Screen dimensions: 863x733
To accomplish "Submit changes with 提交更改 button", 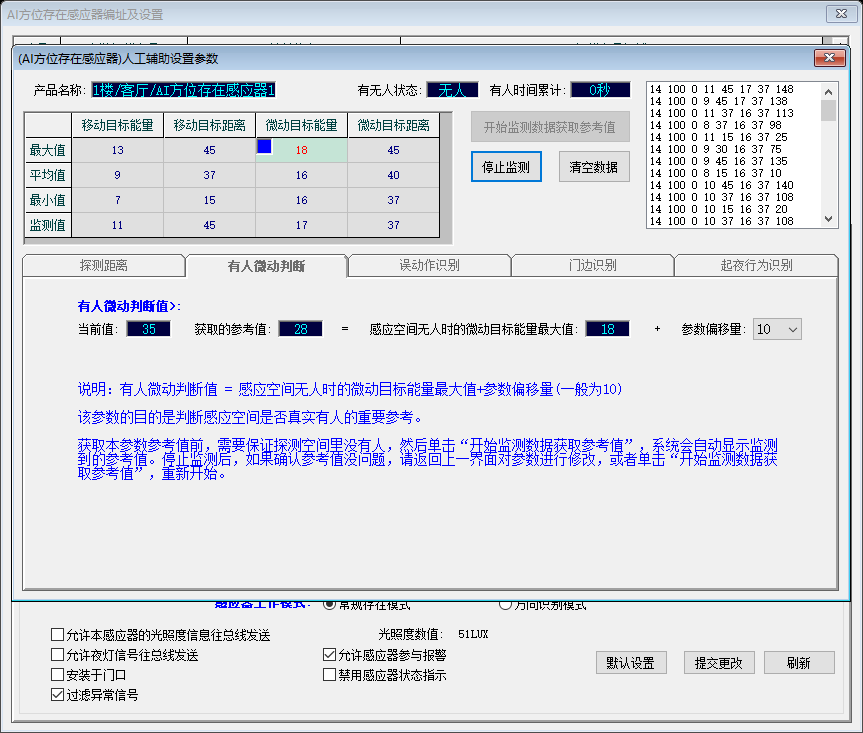I will pyautogui.click(x=719, y=663).
